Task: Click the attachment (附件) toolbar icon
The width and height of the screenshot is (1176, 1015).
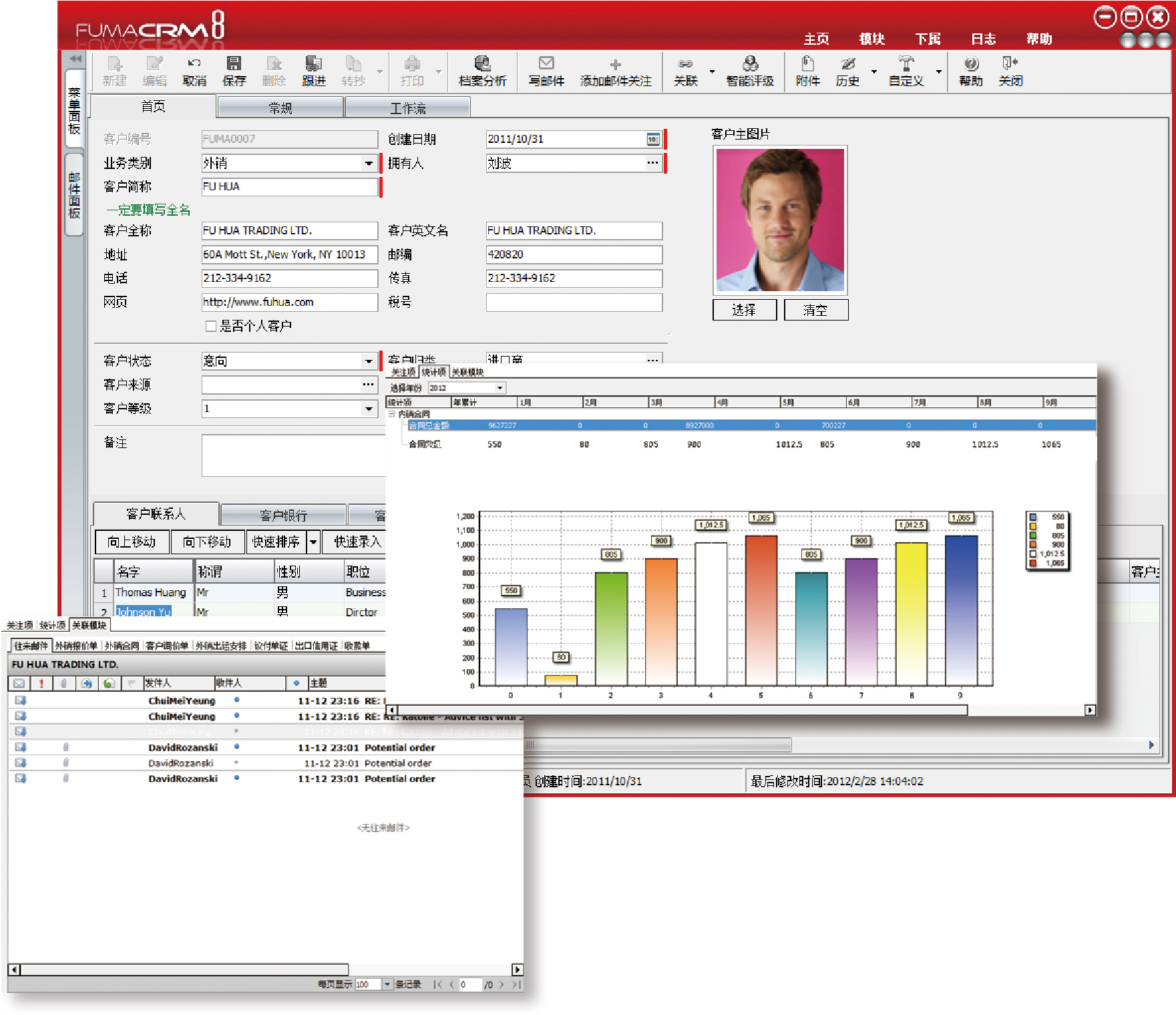Action: tap(807, 64)
